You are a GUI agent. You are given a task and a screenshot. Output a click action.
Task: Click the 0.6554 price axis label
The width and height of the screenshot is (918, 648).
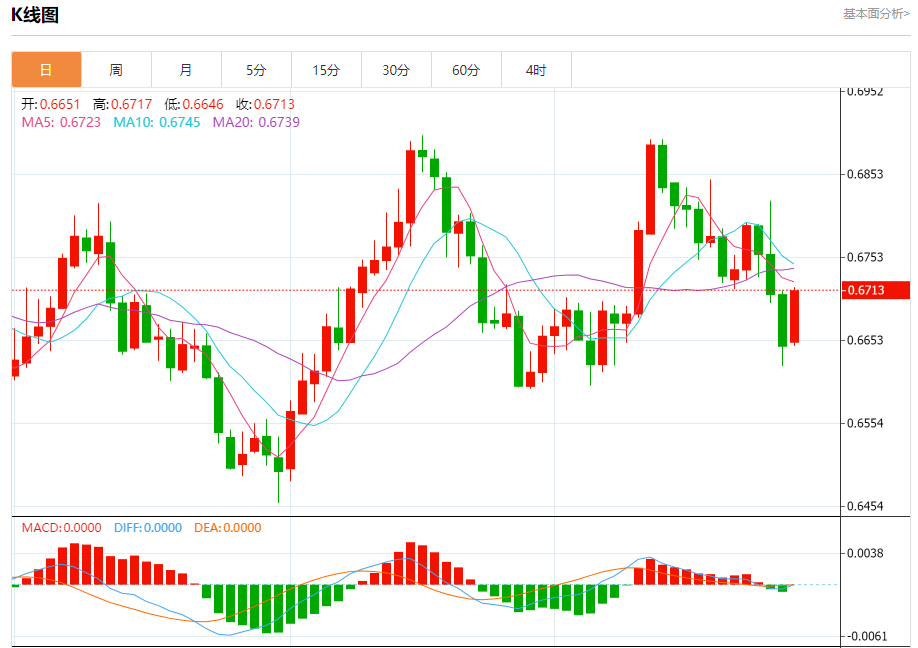tap(865, 423)
